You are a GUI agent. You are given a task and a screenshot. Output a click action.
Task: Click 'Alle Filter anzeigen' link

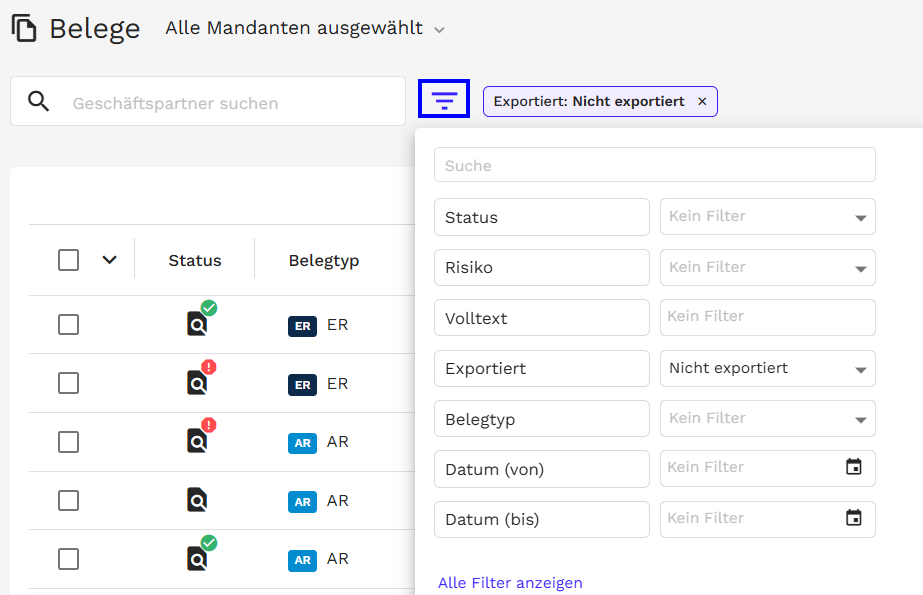point(510,583)
